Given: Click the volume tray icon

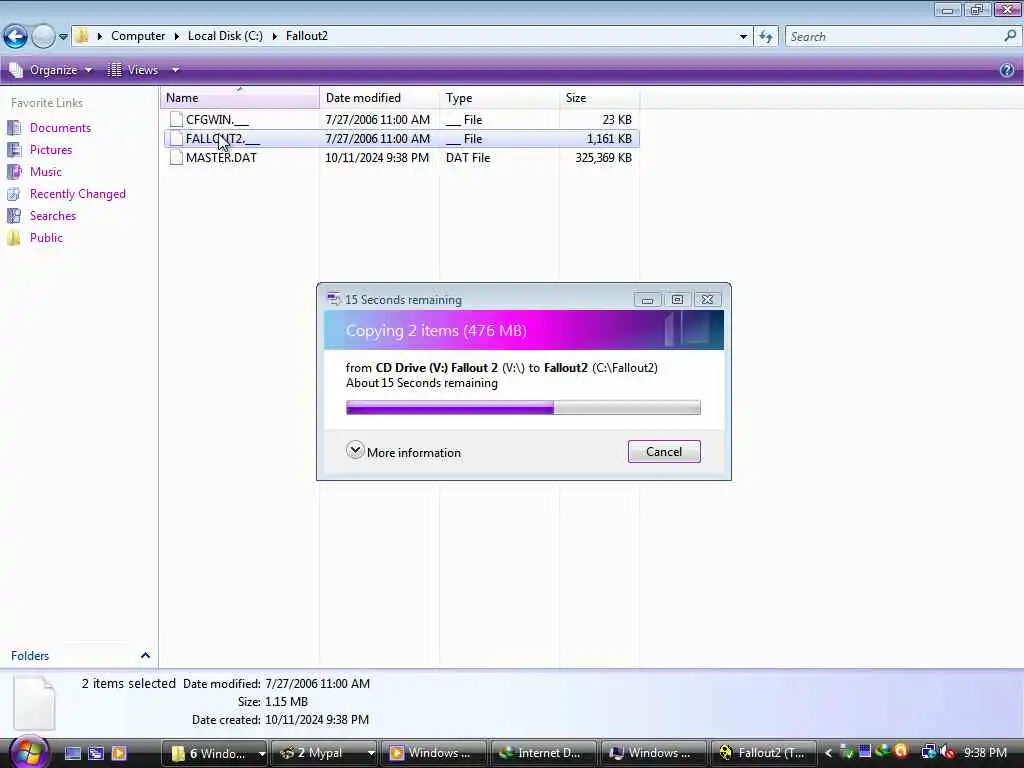Looking at the screenshot, I should point(947,752).
